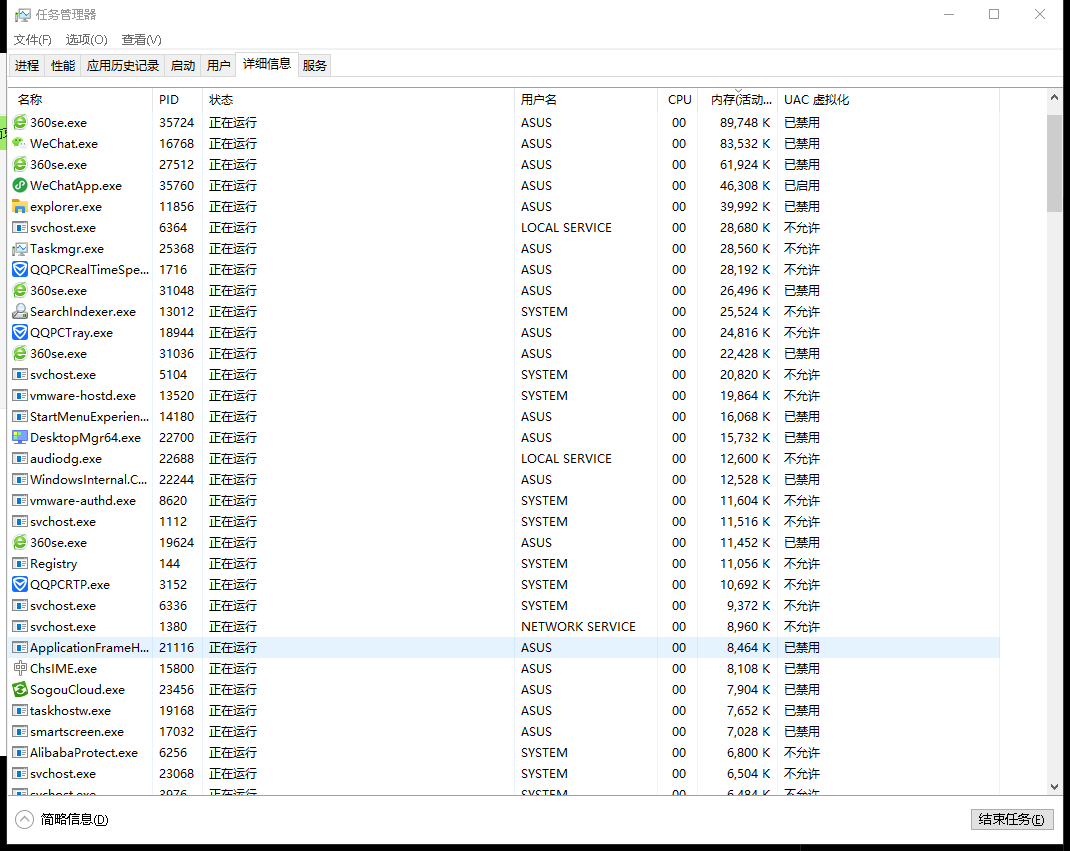This screenshot has height=851, width=1070.
Task: Click the WeChatApp.exe green icon
Action: click(20, 186)
